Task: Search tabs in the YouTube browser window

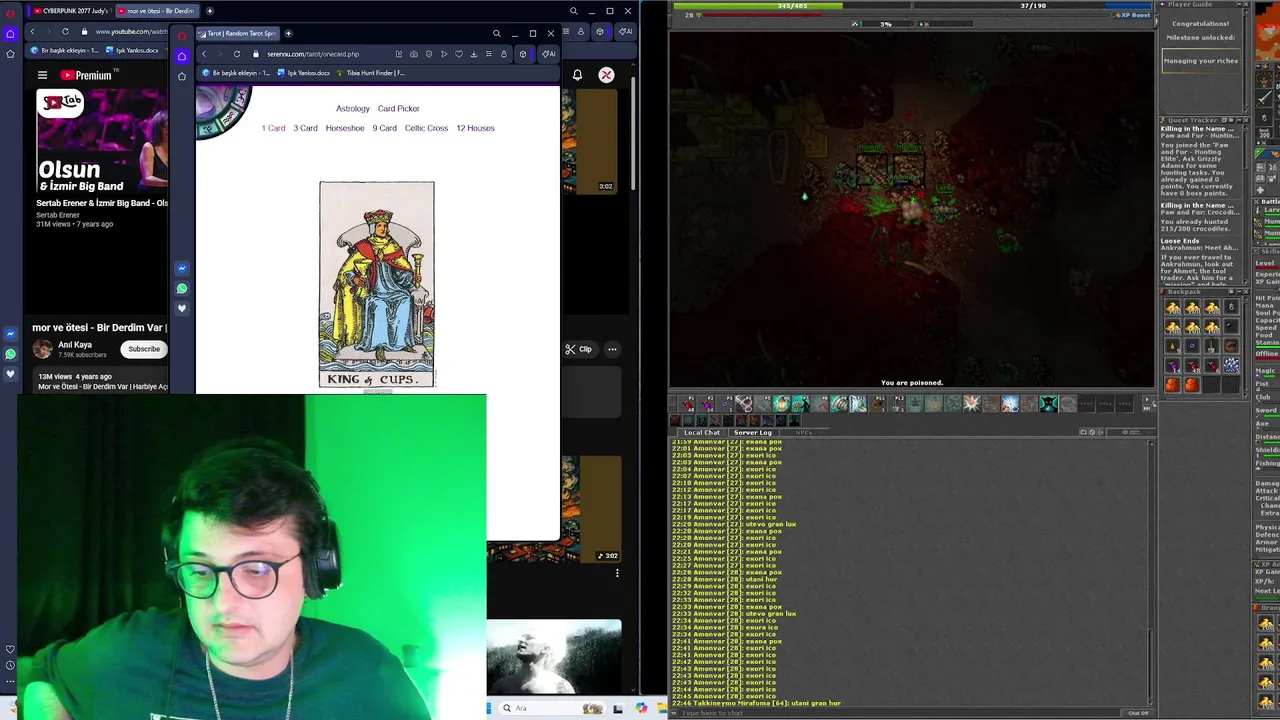Action: (573, 11)
